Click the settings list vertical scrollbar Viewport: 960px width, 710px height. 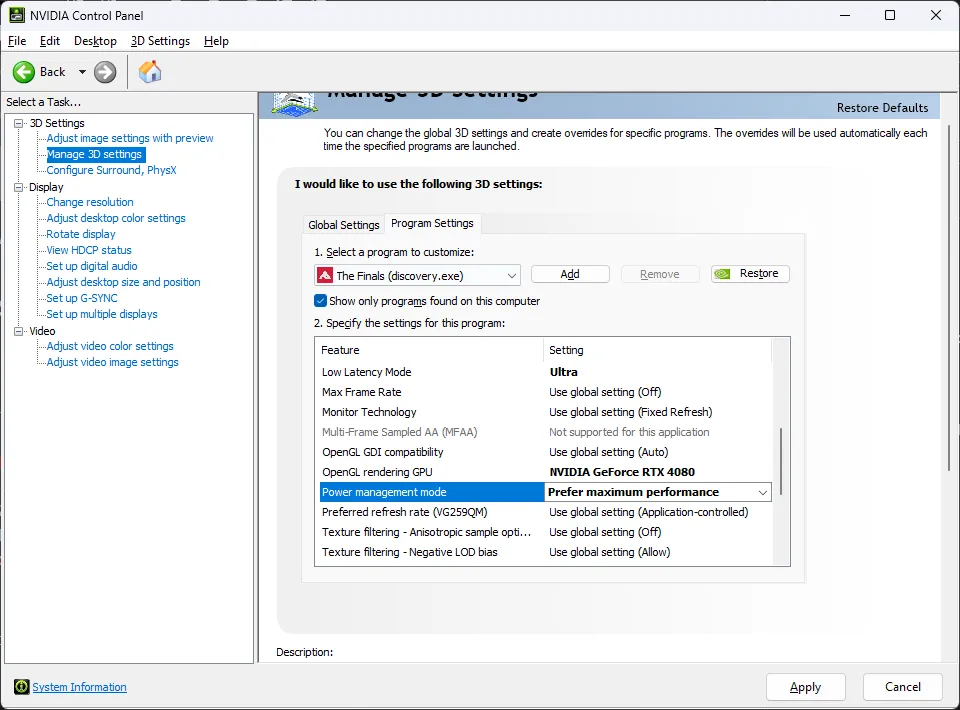[781, 460]
